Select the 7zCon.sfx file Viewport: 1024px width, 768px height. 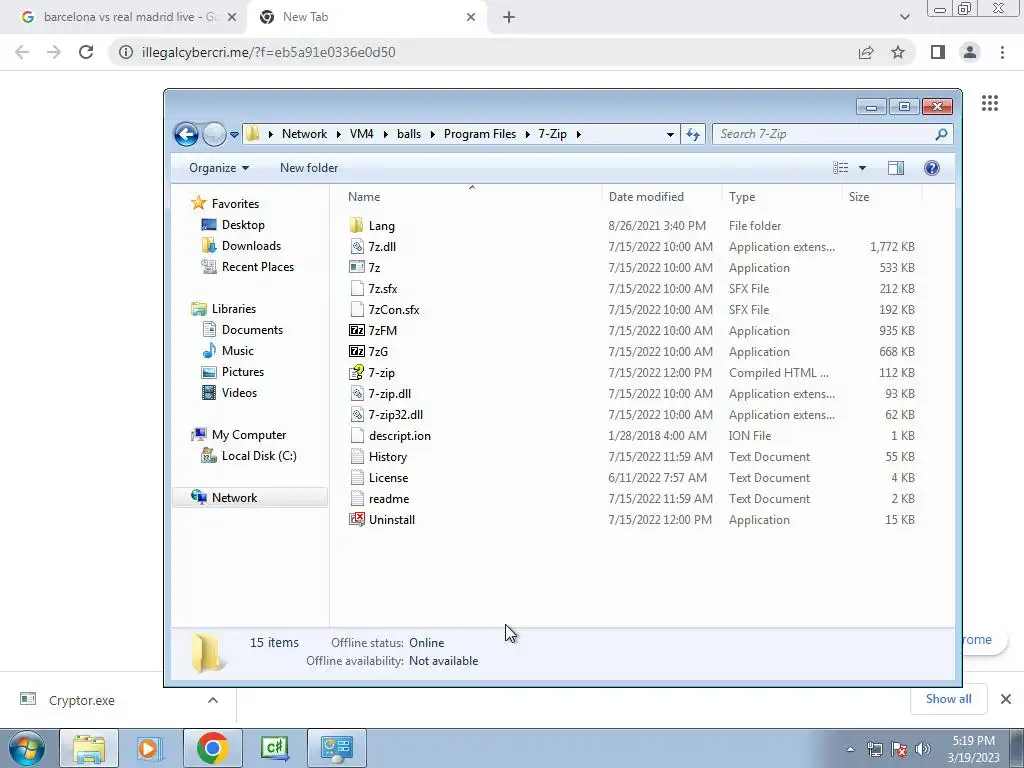[x=394, y=310]
